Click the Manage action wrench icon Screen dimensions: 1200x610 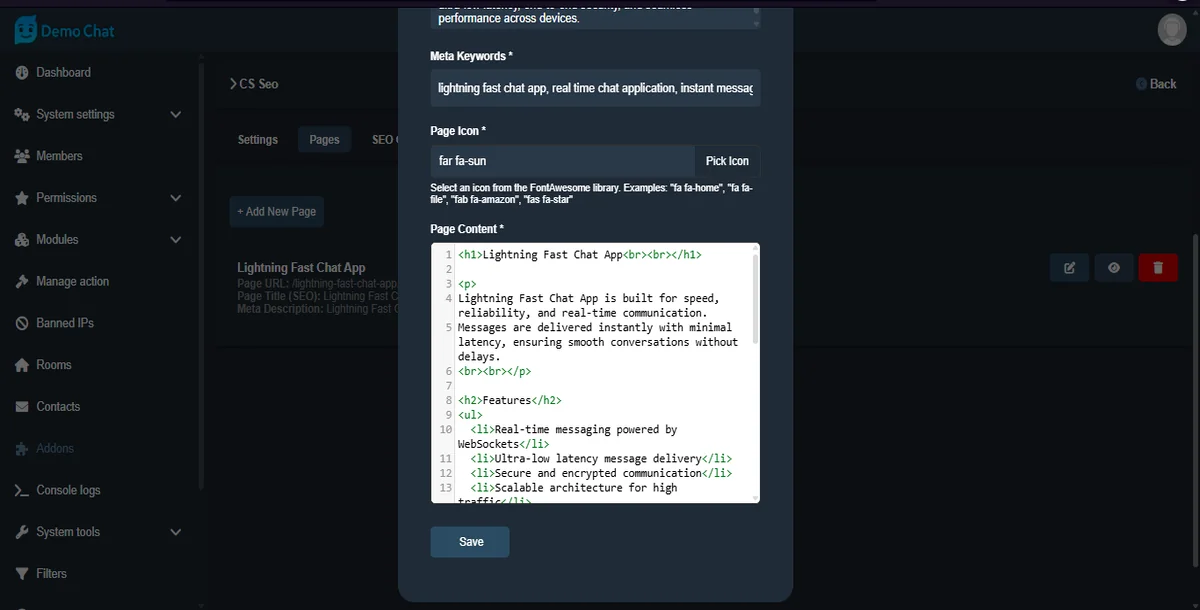22,281
